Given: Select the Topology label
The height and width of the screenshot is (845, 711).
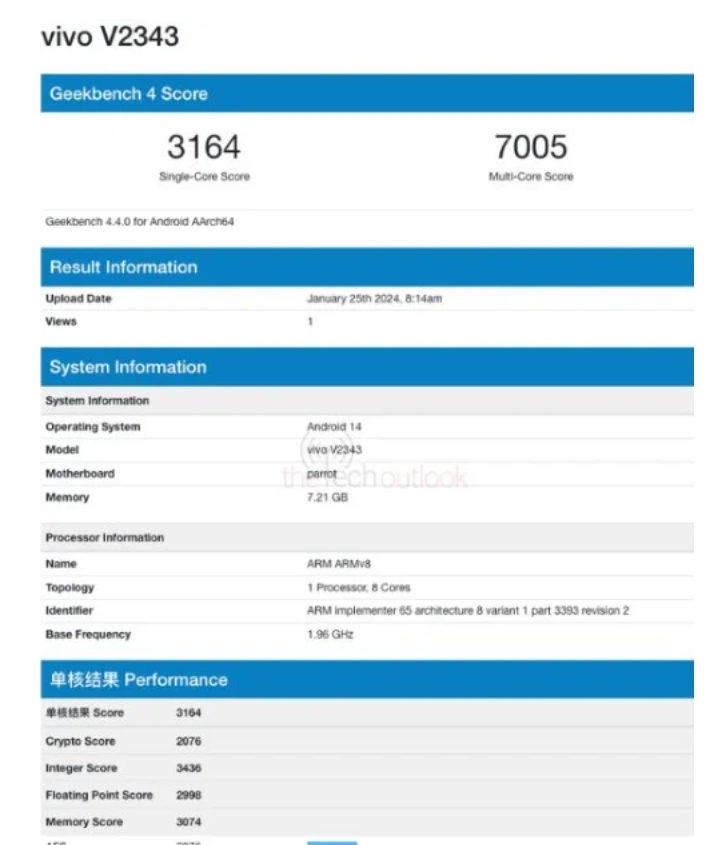Looking at the screenshot, I should [x=70, y=588].
